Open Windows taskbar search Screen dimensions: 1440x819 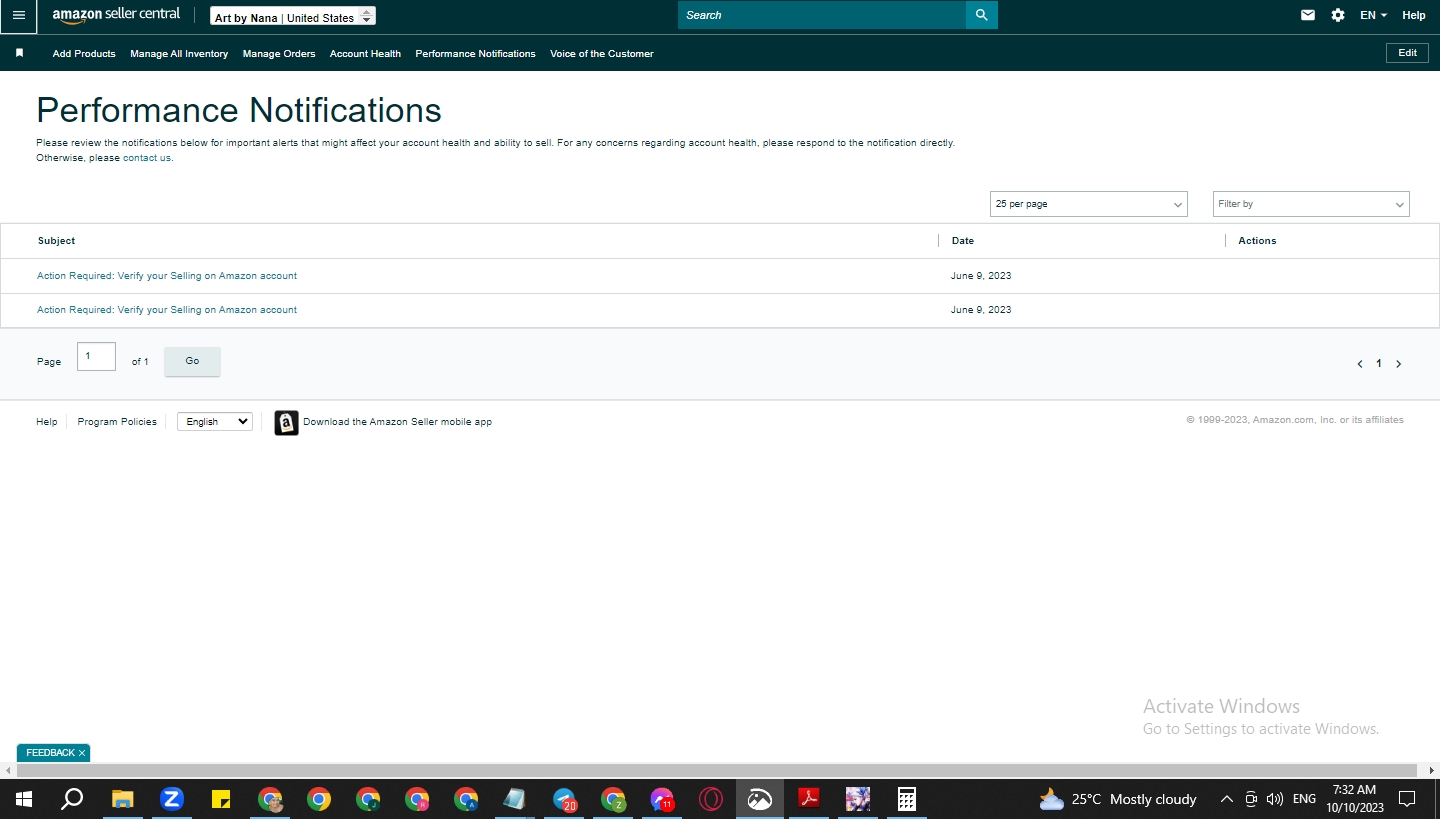point(72,799)
